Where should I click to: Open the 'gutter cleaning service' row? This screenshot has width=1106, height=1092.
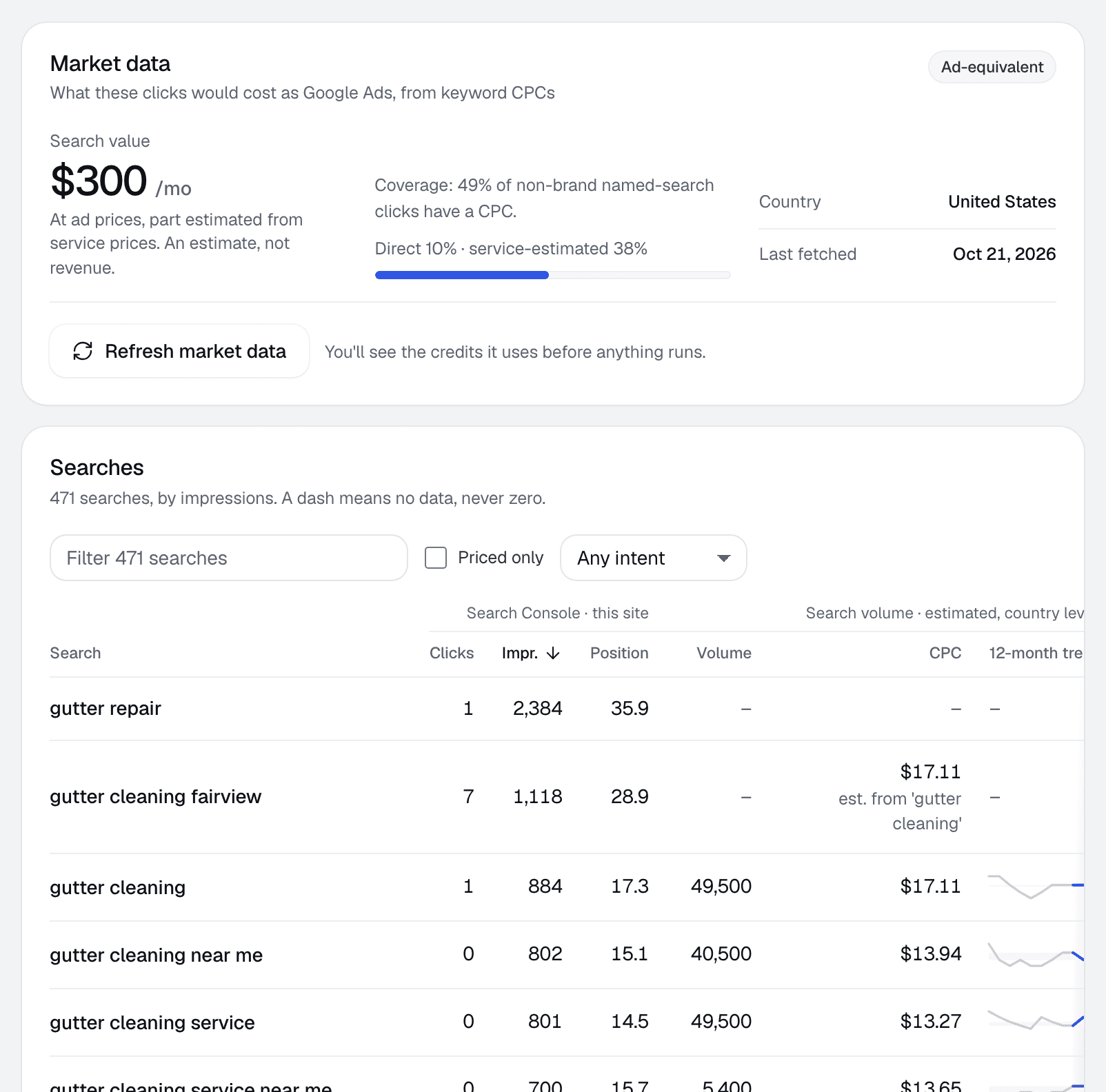(x=566, y=1022)
